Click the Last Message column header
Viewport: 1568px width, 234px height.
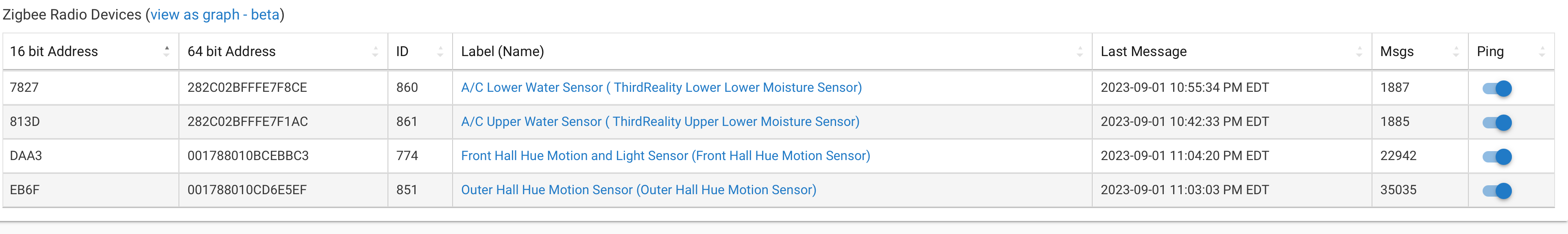click(1143, 52)
